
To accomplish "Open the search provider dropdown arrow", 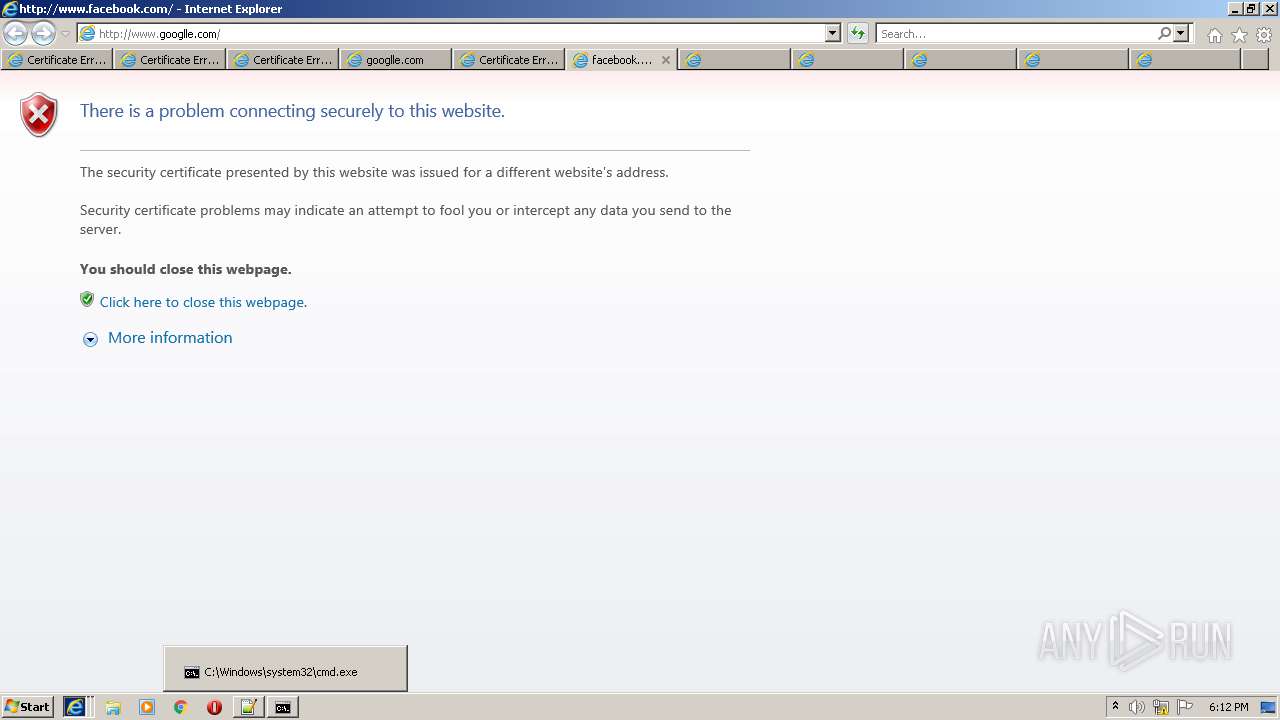I will 1181,33.
